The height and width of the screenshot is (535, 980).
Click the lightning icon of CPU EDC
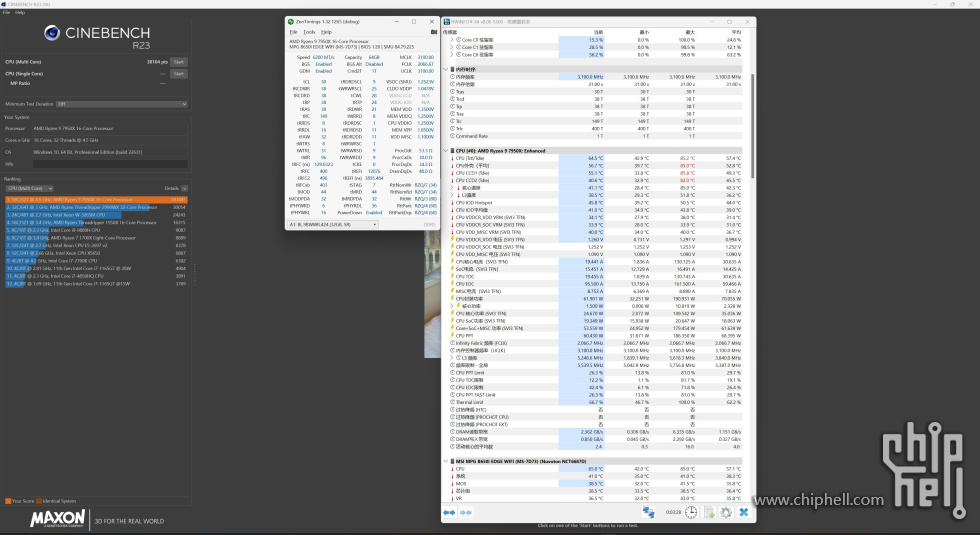click(x=452, y=284)
